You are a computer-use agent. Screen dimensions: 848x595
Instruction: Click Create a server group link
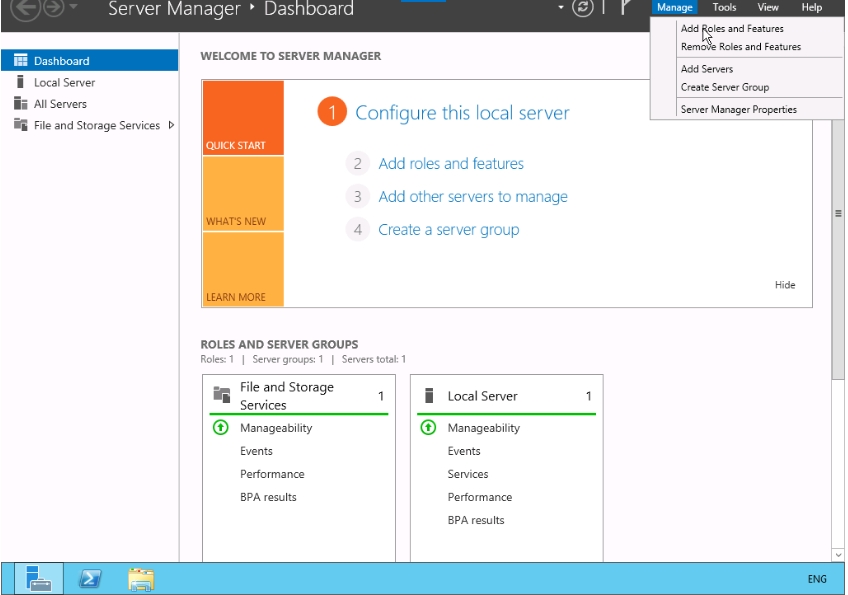tap(448, 230)
